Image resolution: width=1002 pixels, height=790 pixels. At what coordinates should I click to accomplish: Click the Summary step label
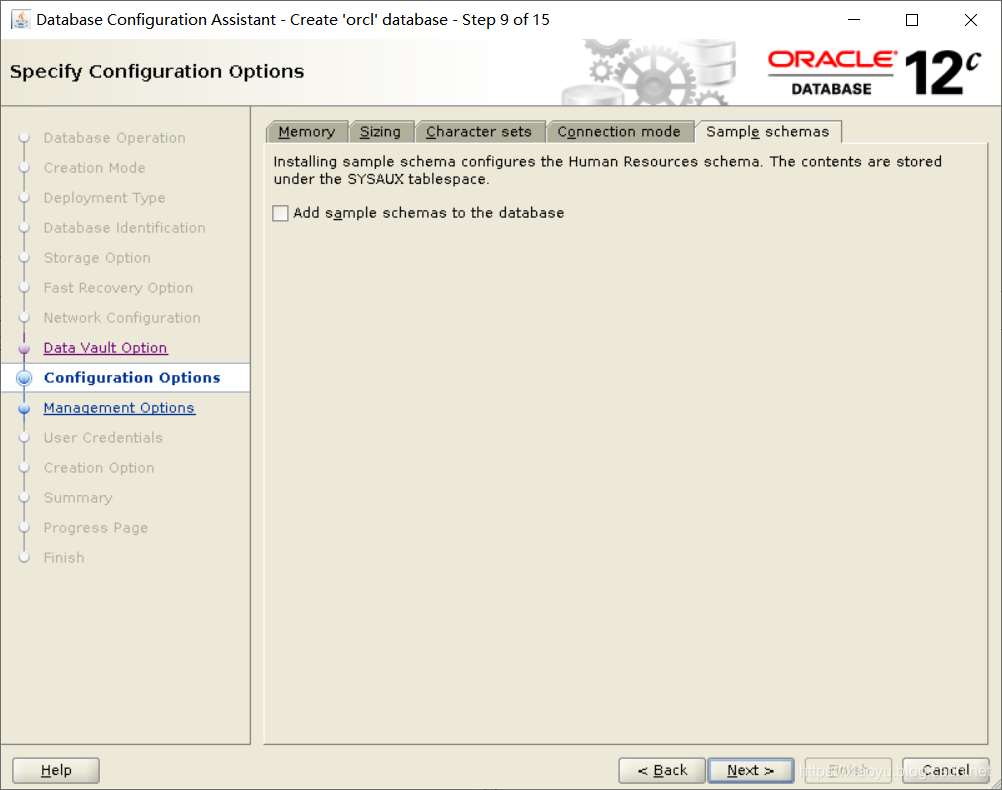pos(78,498)
